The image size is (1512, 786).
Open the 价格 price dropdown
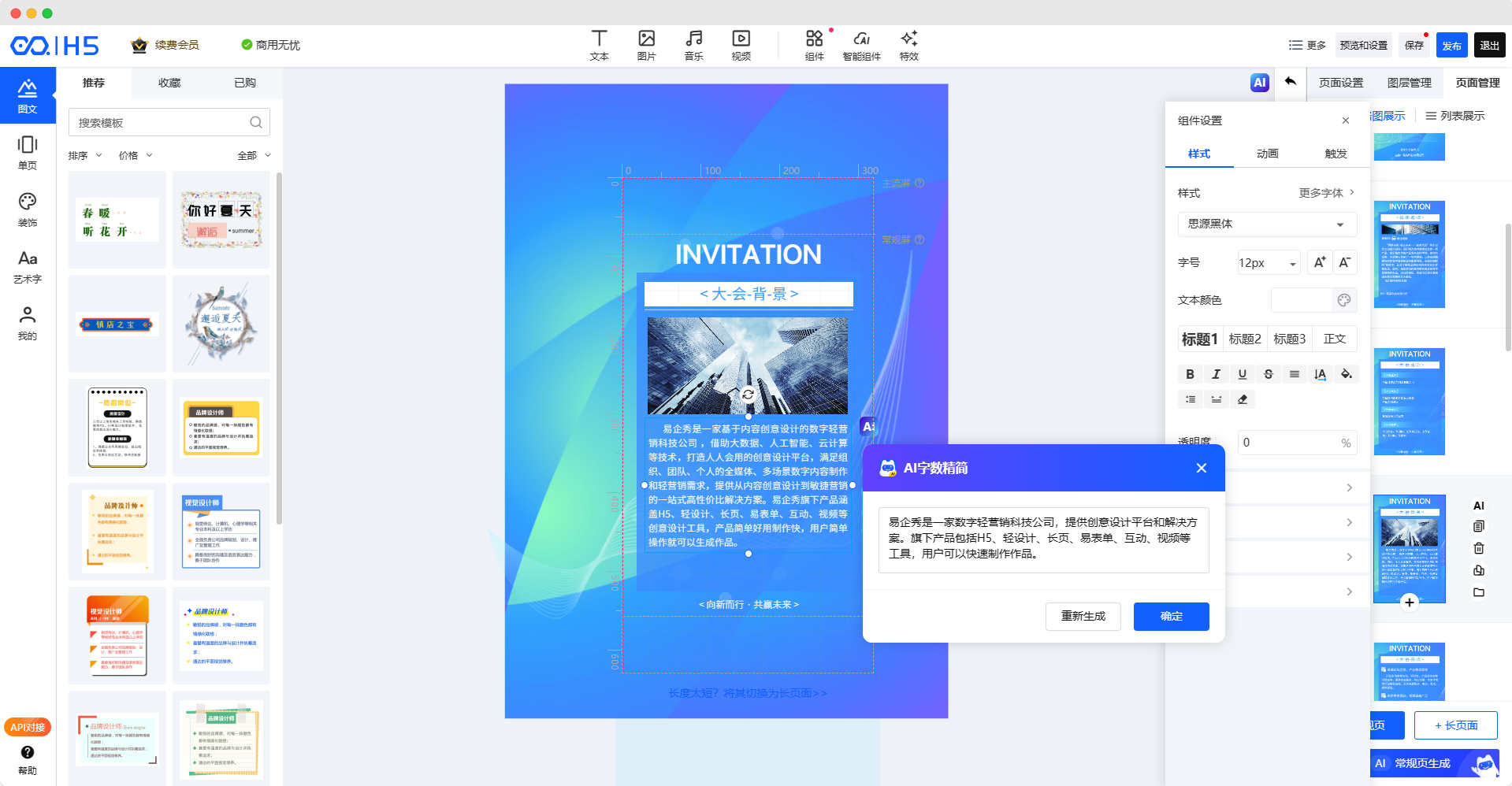click(x=136, y=155)
